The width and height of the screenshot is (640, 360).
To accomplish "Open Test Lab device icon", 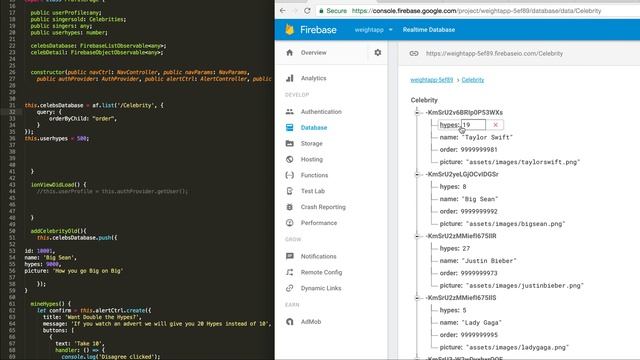I will point(290,191).
